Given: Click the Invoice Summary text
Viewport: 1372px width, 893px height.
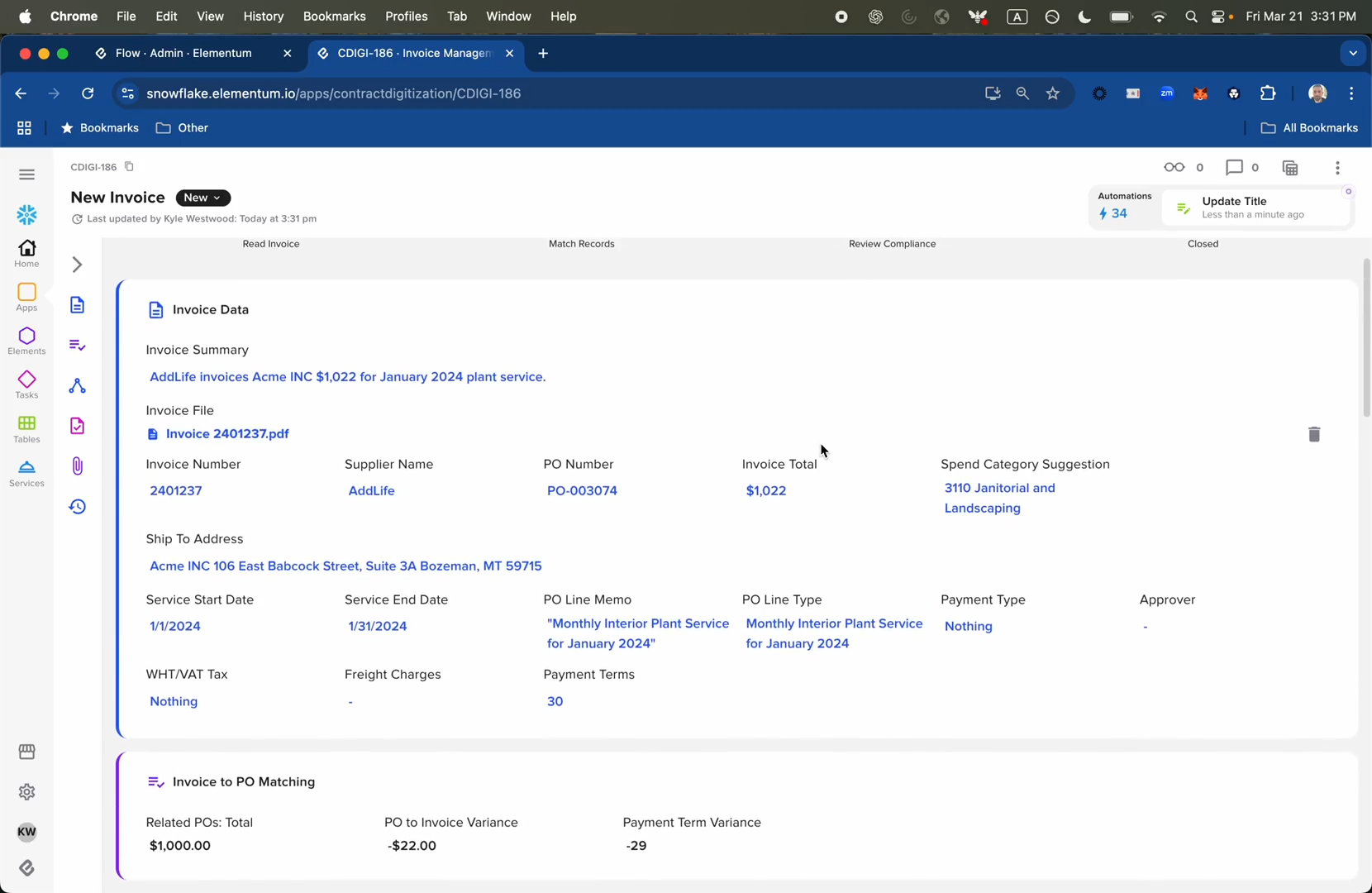Looking at the screenshot, I should point(347,377).
